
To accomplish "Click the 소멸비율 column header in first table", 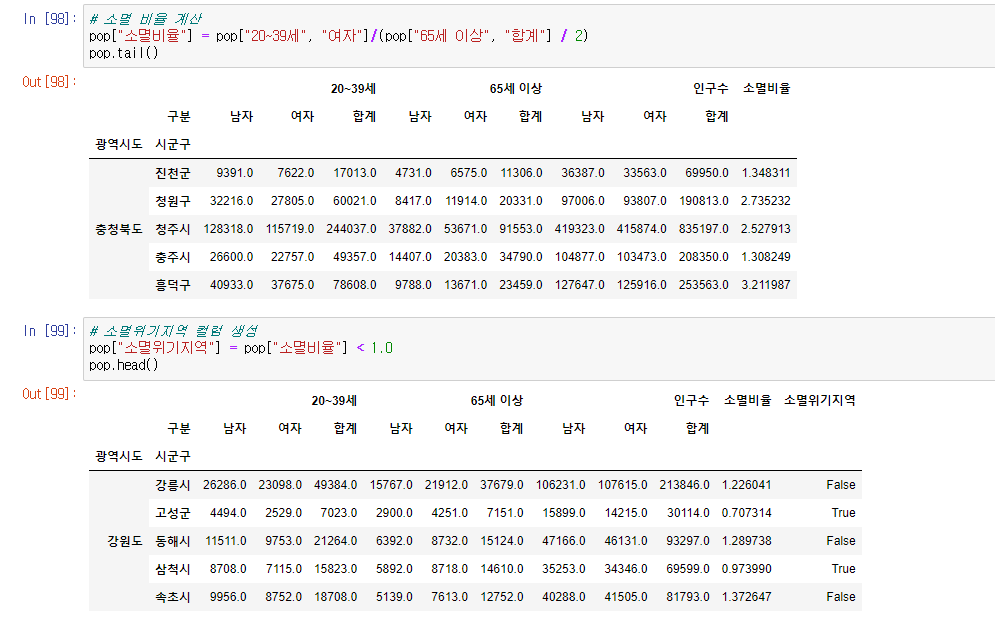I will (767, 88).
